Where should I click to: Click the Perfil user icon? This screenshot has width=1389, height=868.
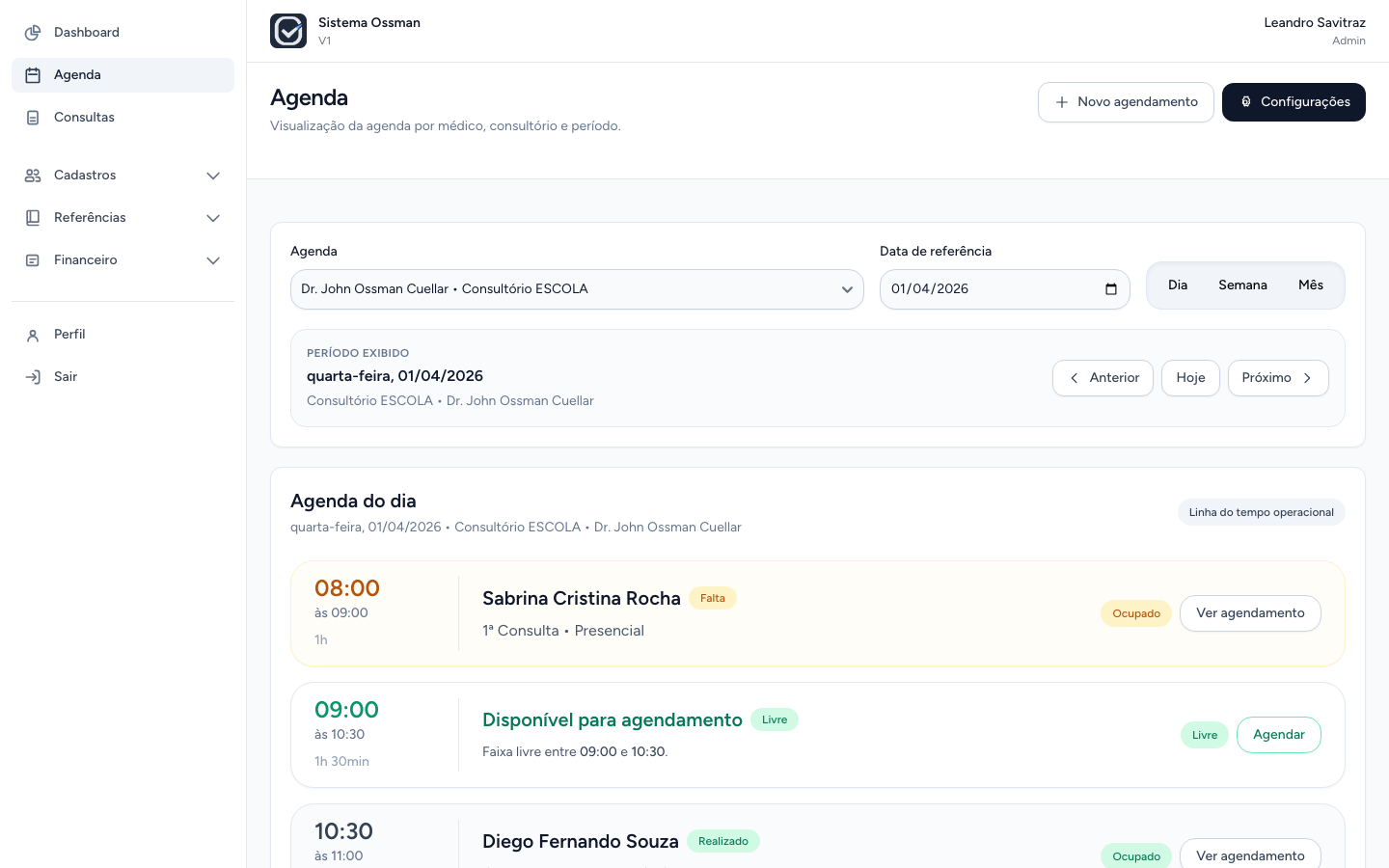click(x=33, y=335)
